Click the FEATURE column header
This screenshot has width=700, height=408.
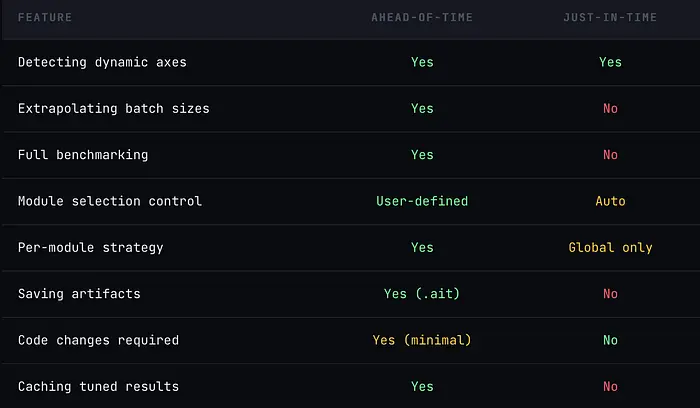pos(44,18)
